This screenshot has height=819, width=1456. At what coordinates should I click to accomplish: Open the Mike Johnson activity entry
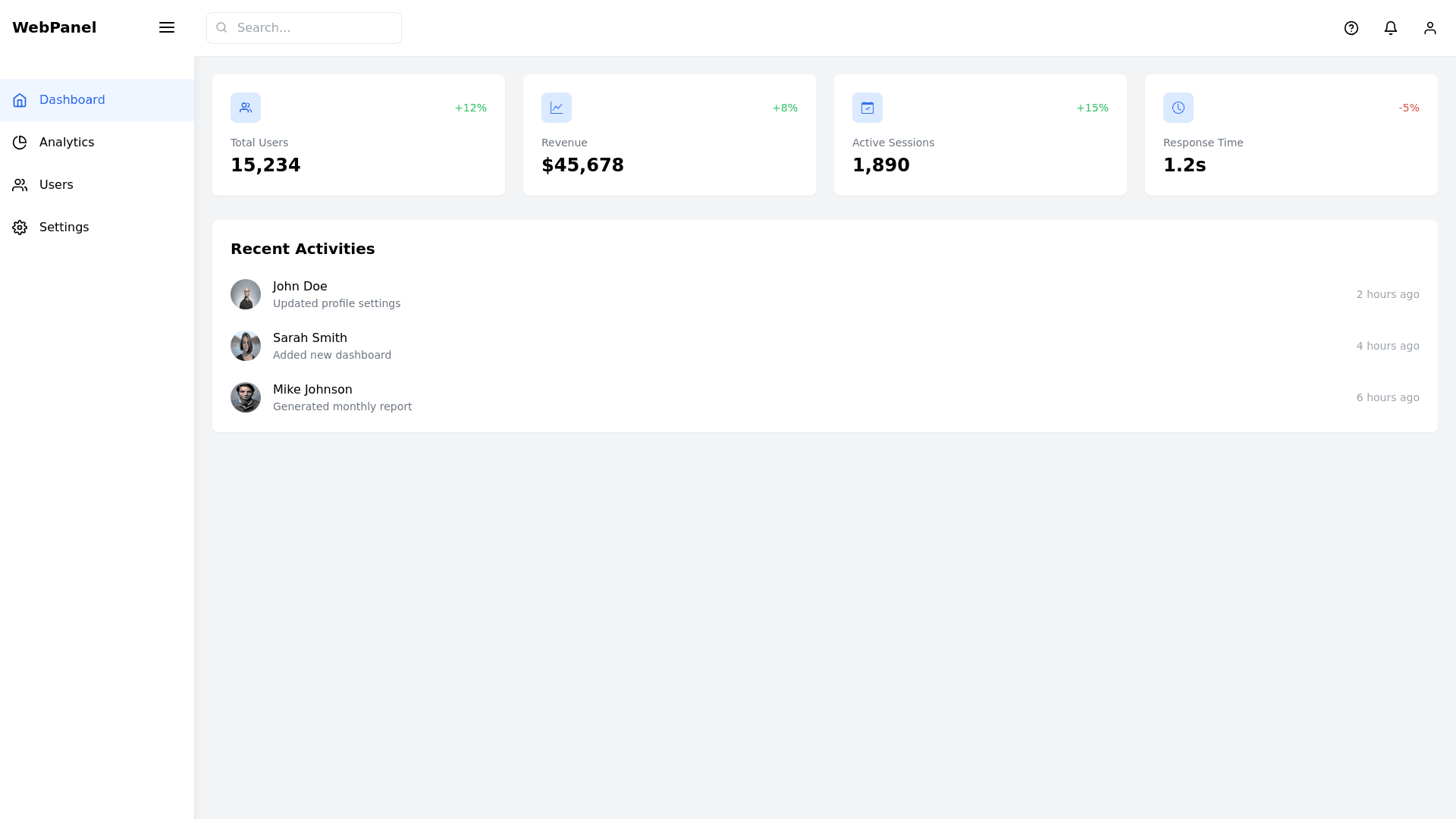click(343, 397)
